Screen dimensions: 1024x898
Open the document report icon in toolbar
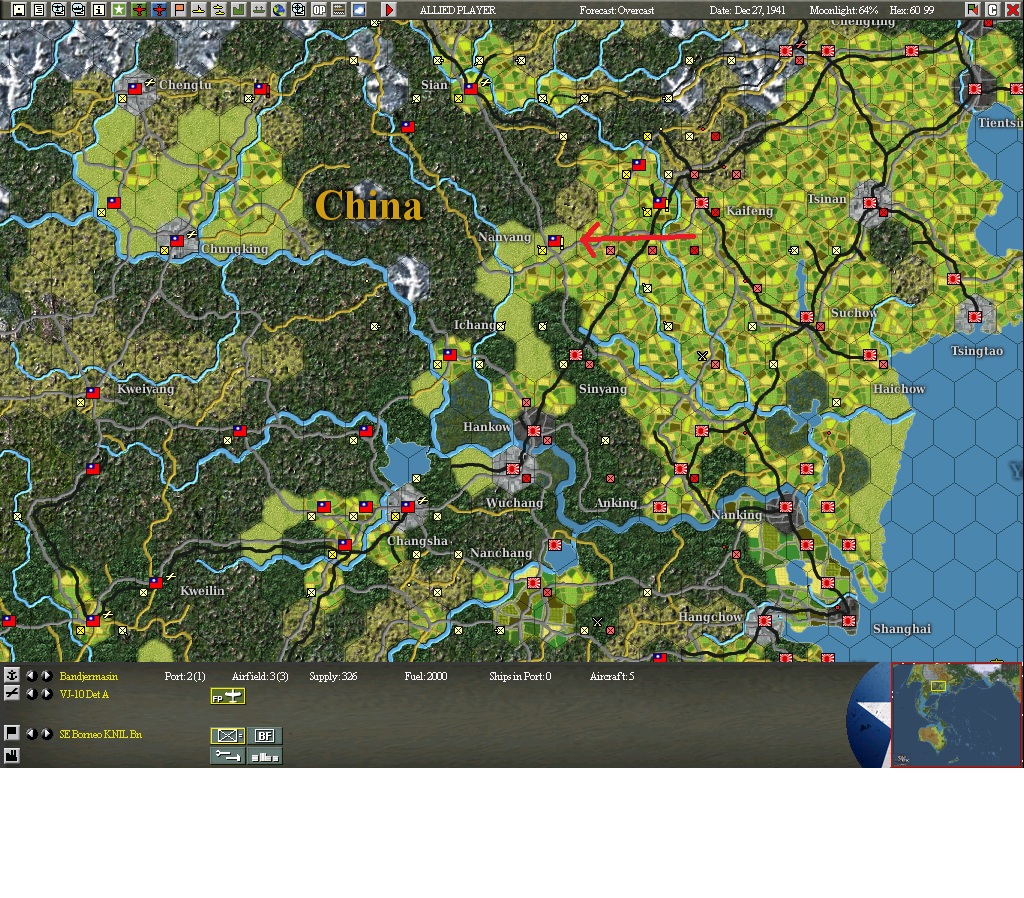(39, 10)
